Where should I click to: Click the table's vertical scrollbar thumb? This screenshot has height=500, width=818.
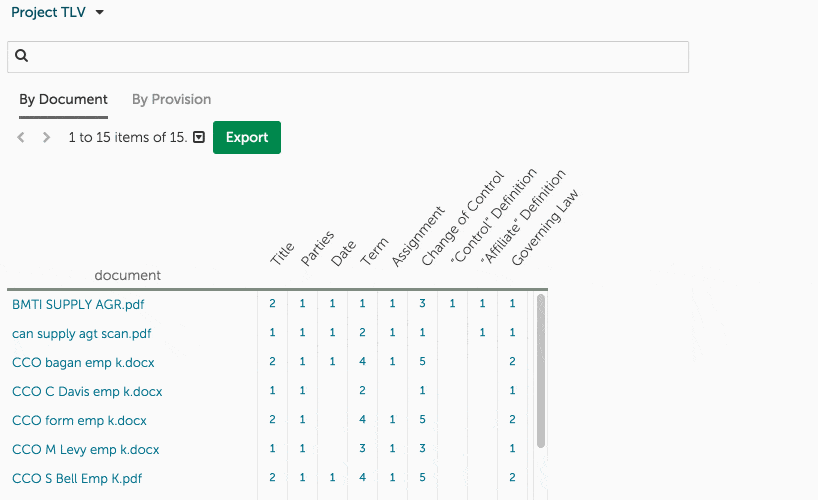pyautogui.click(x=540, y=371)
